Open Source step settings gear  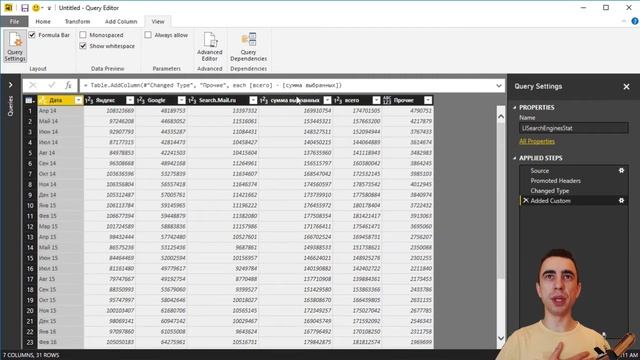click(621, 171)
